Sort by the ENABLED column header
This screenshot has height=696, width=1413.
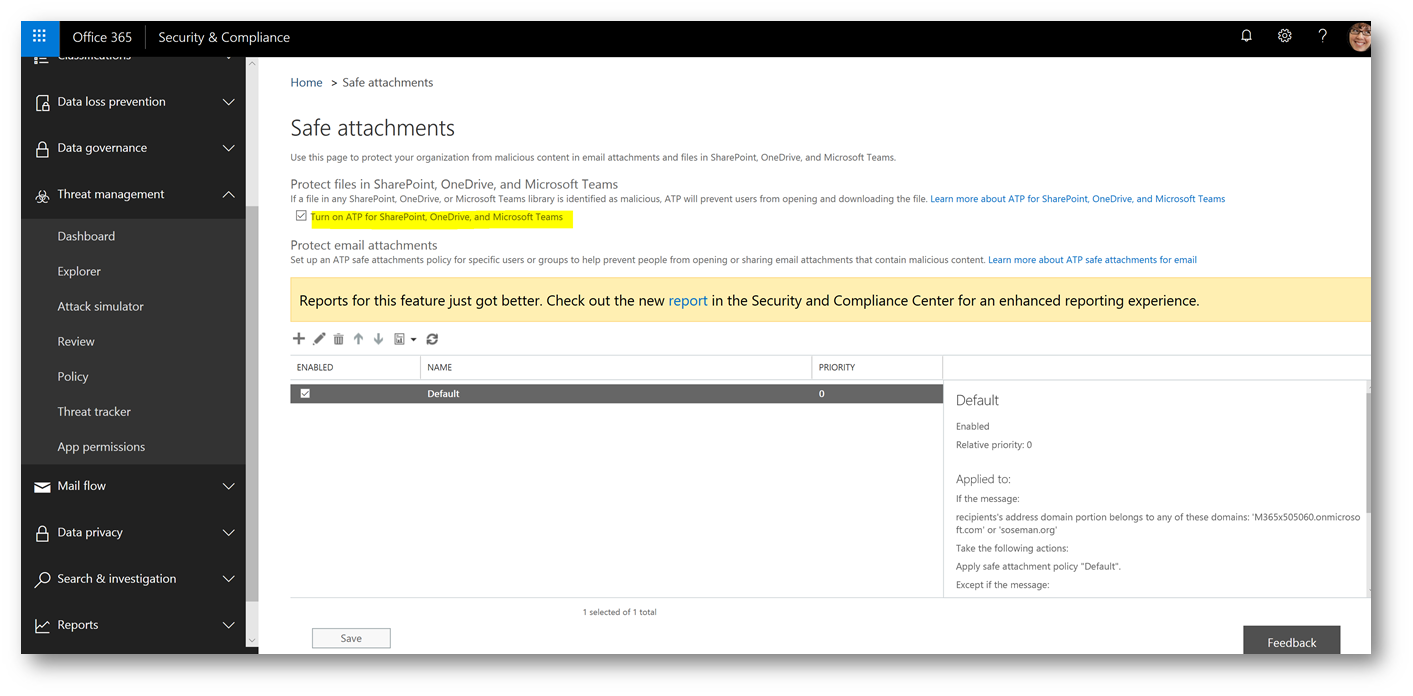coord(315,367)
